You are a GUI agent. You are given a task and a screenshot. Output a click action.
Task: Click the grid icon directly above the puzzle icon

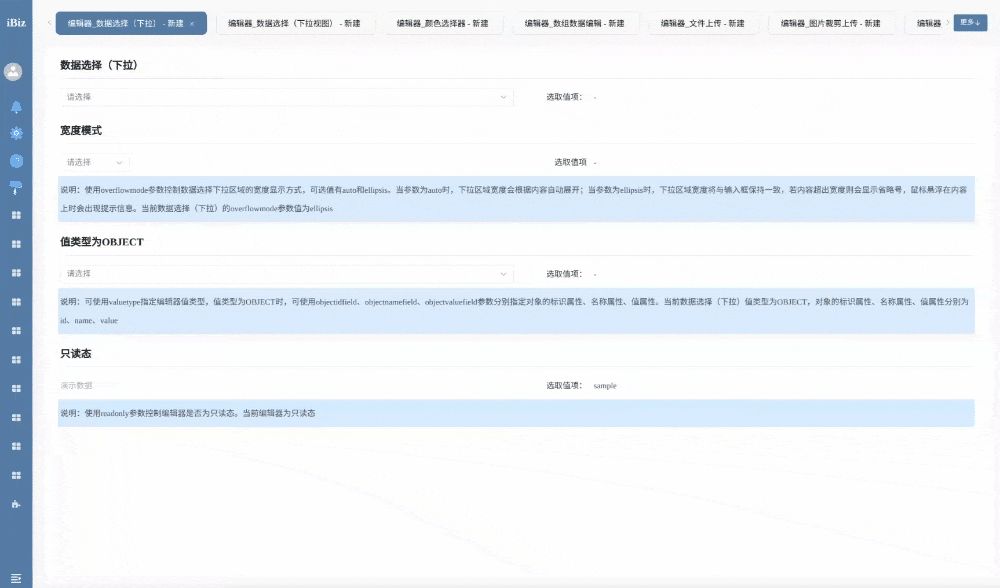(17, 475)
